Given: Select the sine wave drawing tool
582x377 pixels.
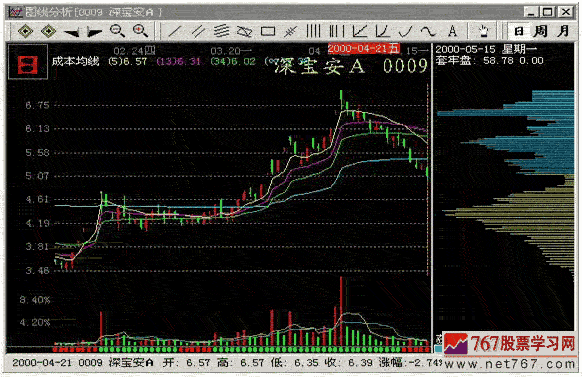Looking at the screenshot, I should 428,31.
